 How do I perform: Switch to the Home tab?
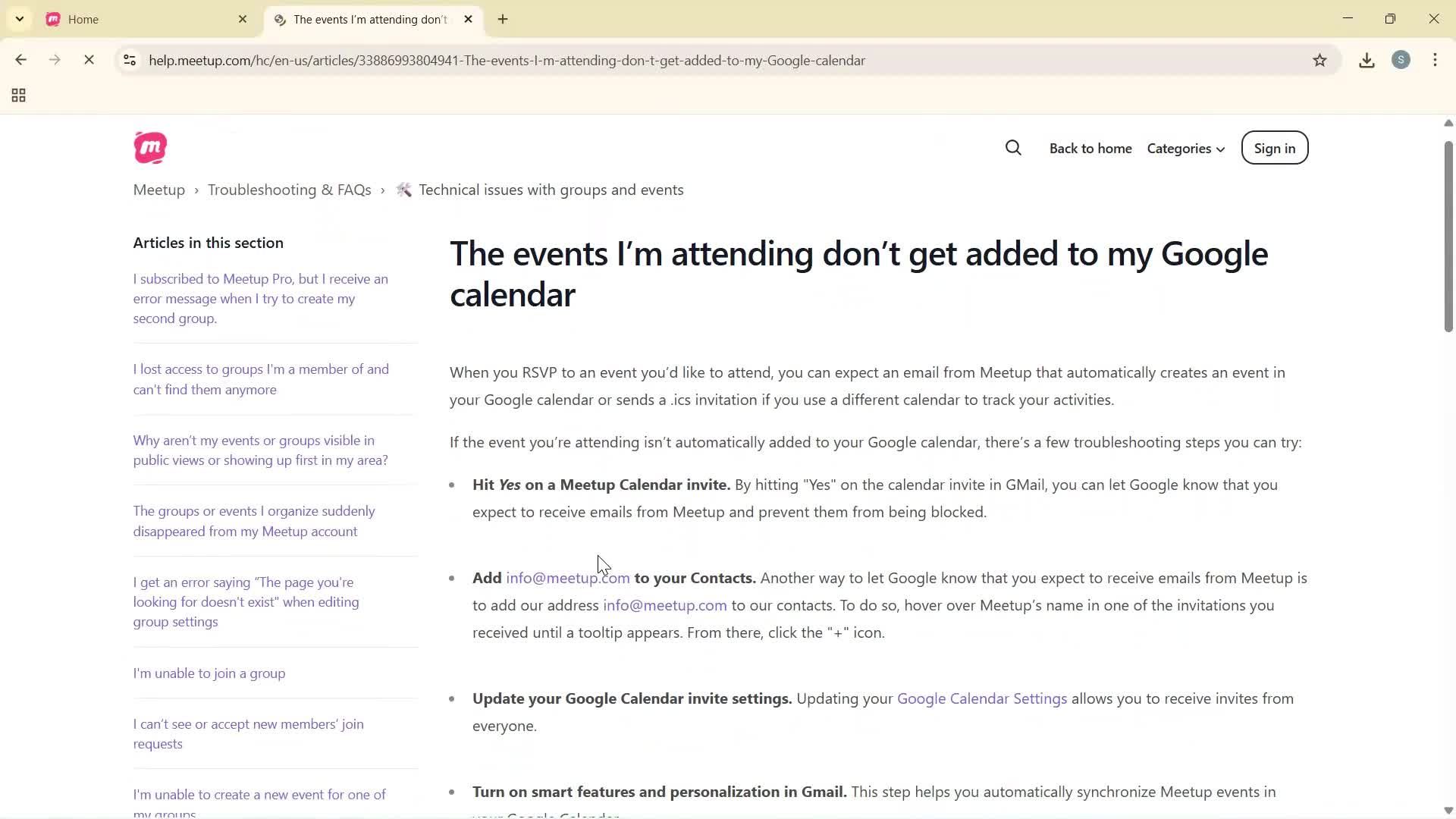point(114,19)
